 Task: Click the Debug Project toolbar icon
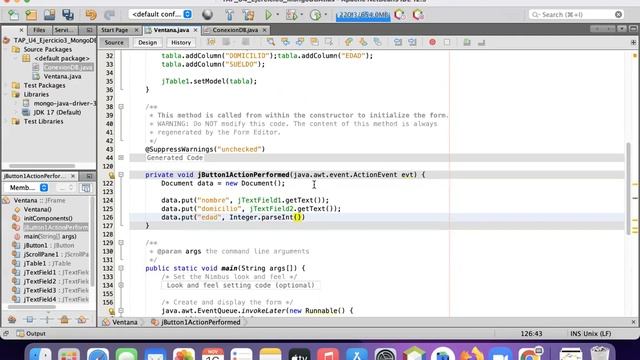tap(291, 15)
